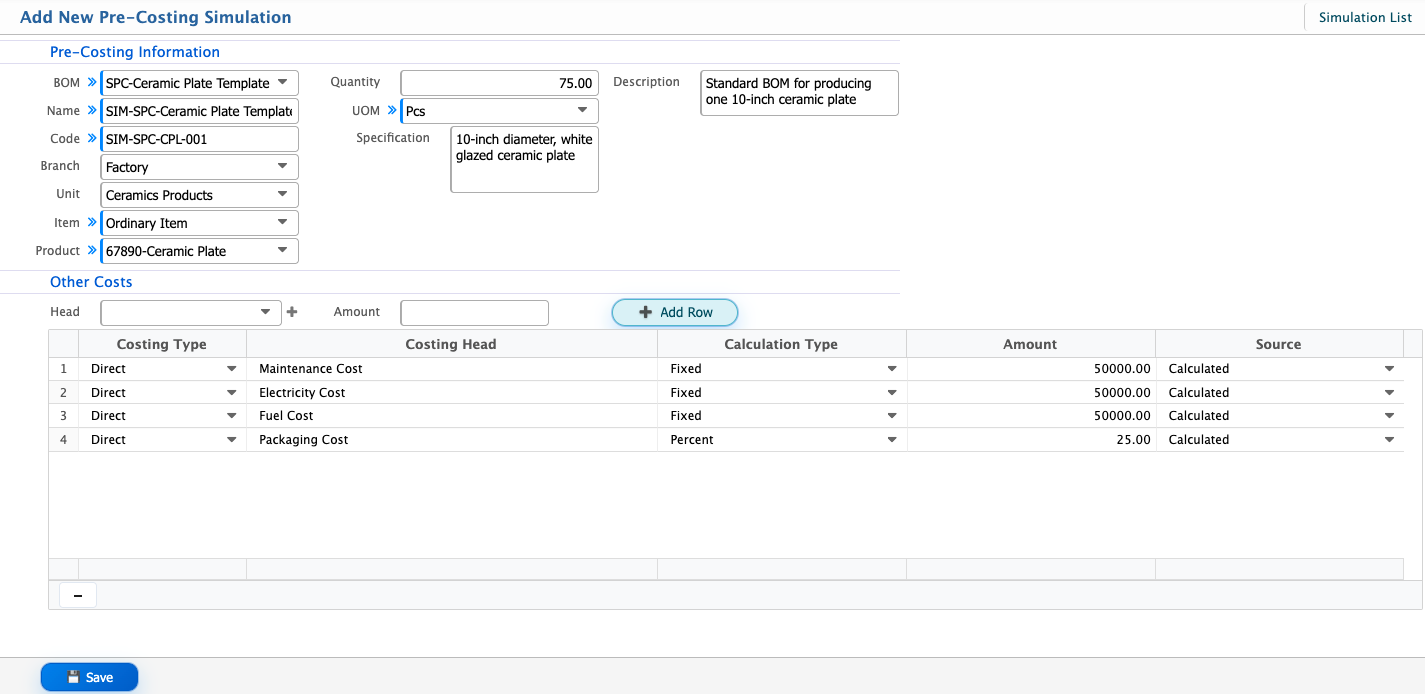1425x694 pixels.
Task: Click the double-arrow icon next to UOM
Action: point(392,111)
